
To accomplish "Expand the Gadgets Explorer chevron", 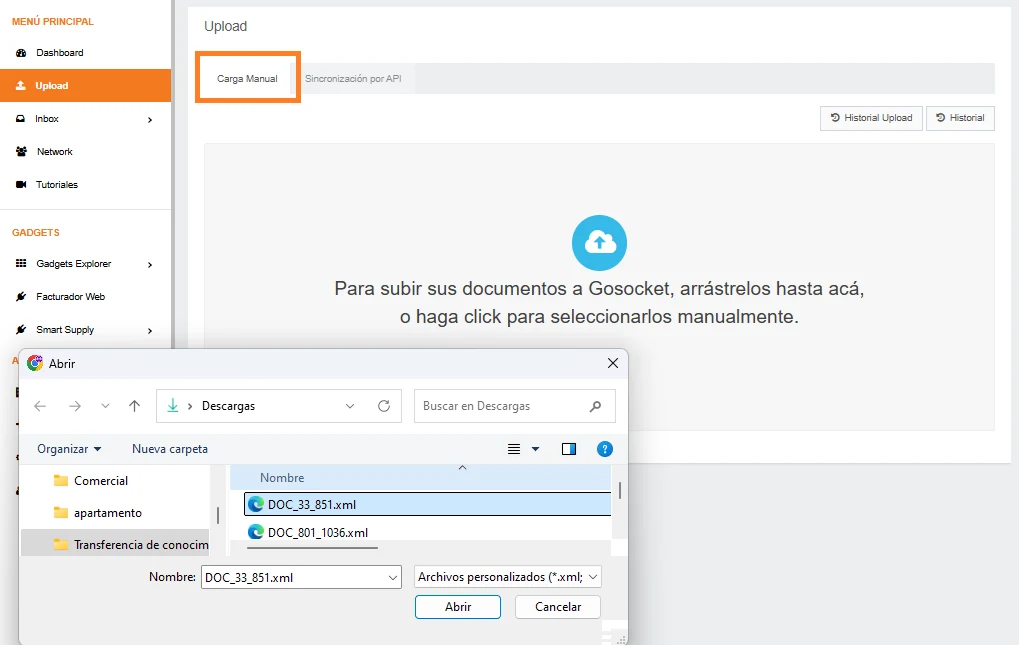I will (150, 264).
